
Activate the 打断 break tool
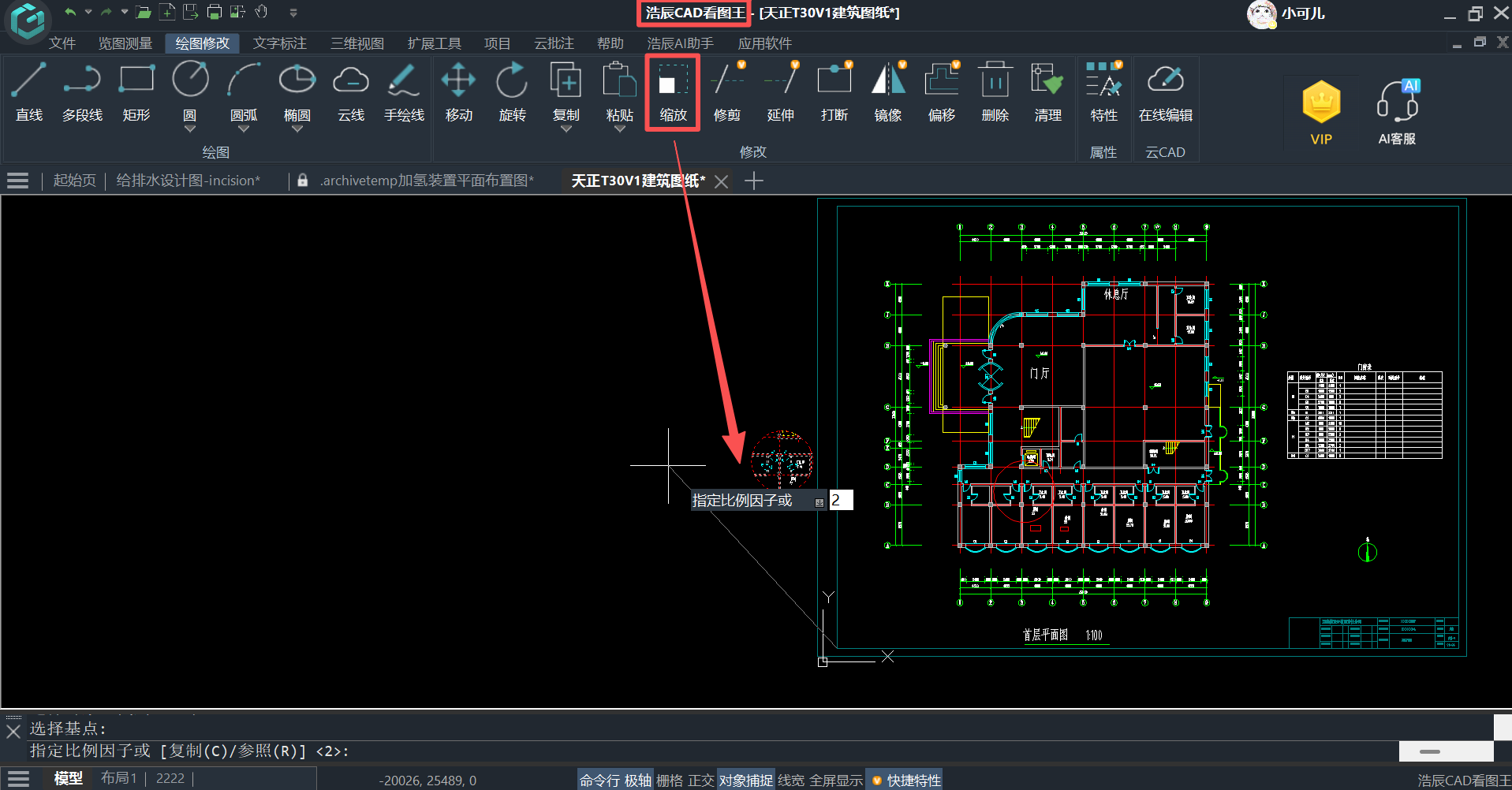click(x=834, y=93)
